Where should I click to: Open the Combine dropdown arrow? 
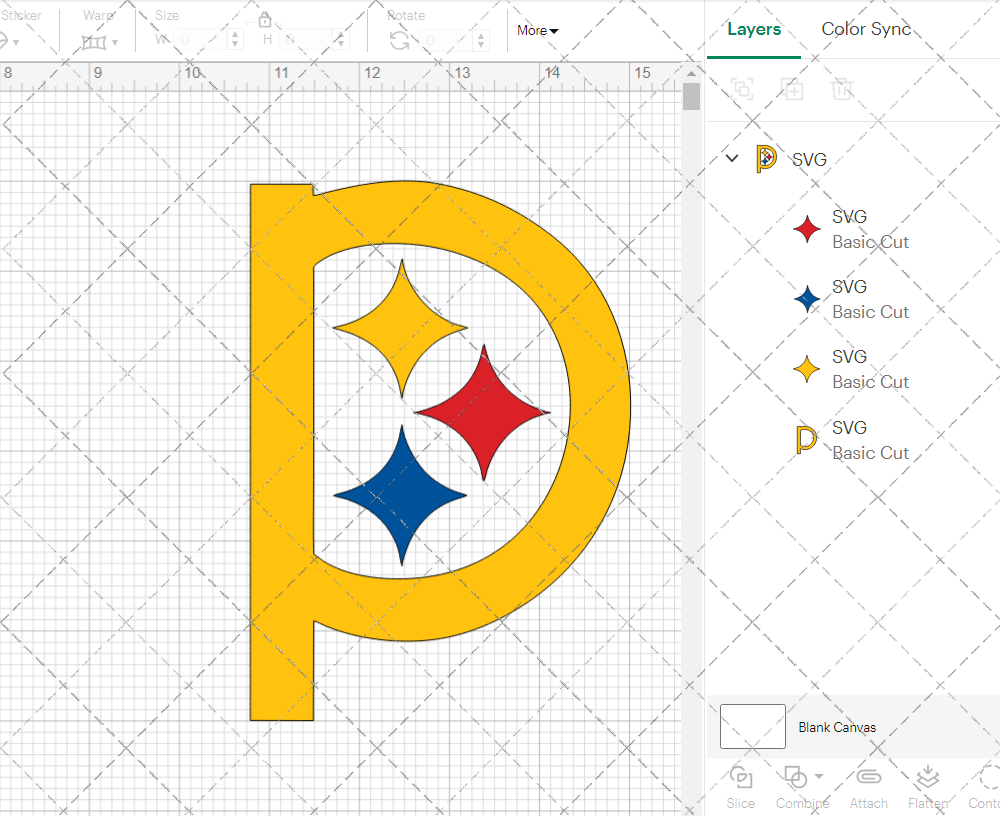tap(819, 776)
